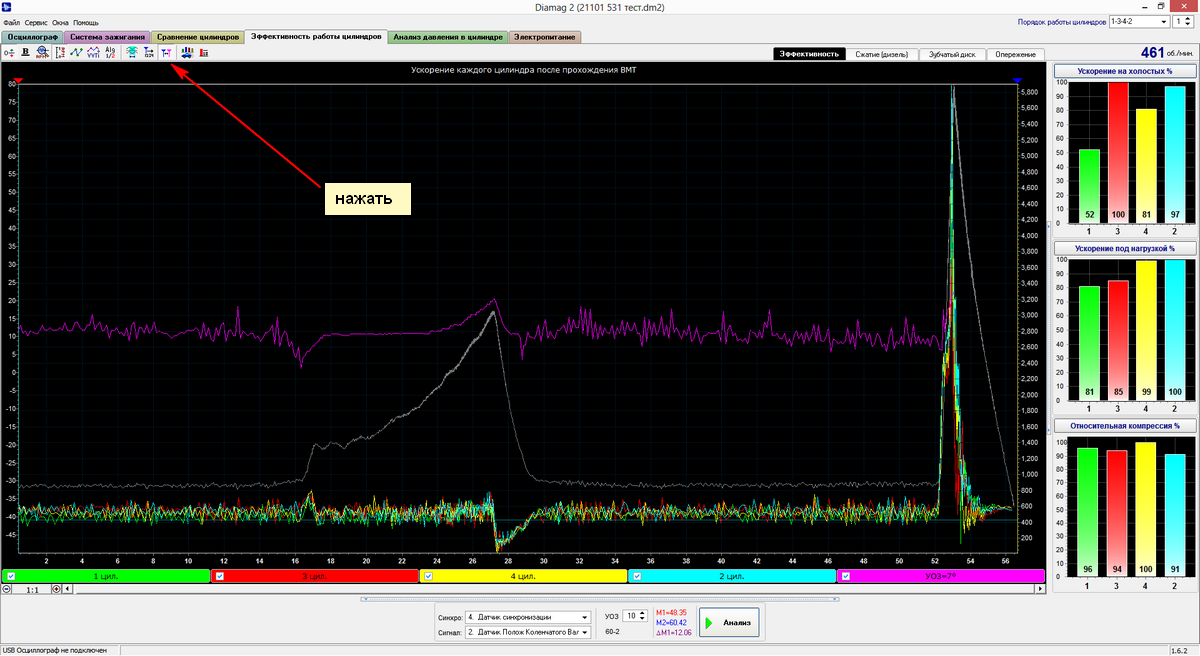
Task: Click the zero-offset '0÷' toolbar icon
Action: tap(9, 52)
